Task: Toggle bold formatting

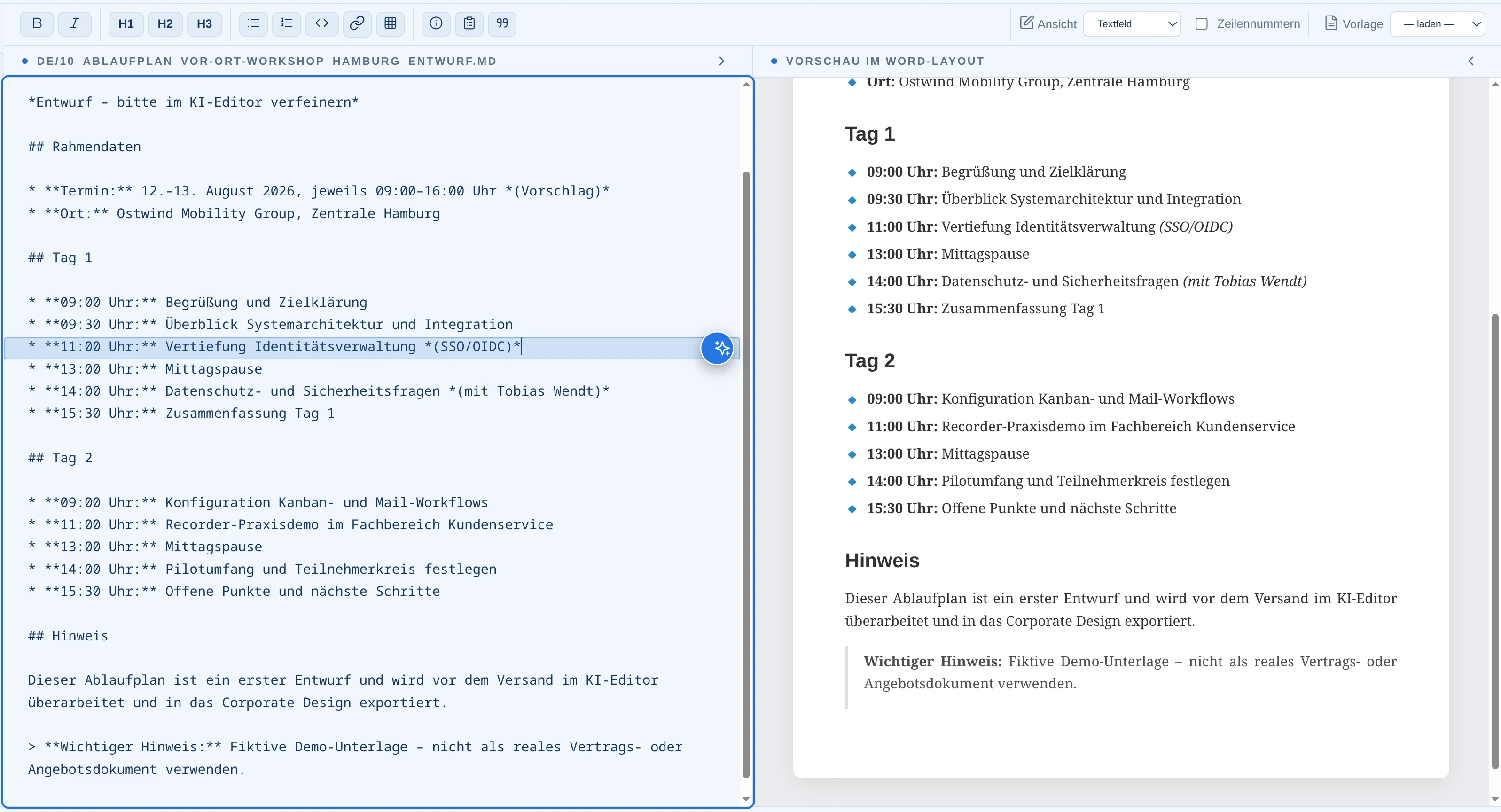Action: tap(37, 23)
